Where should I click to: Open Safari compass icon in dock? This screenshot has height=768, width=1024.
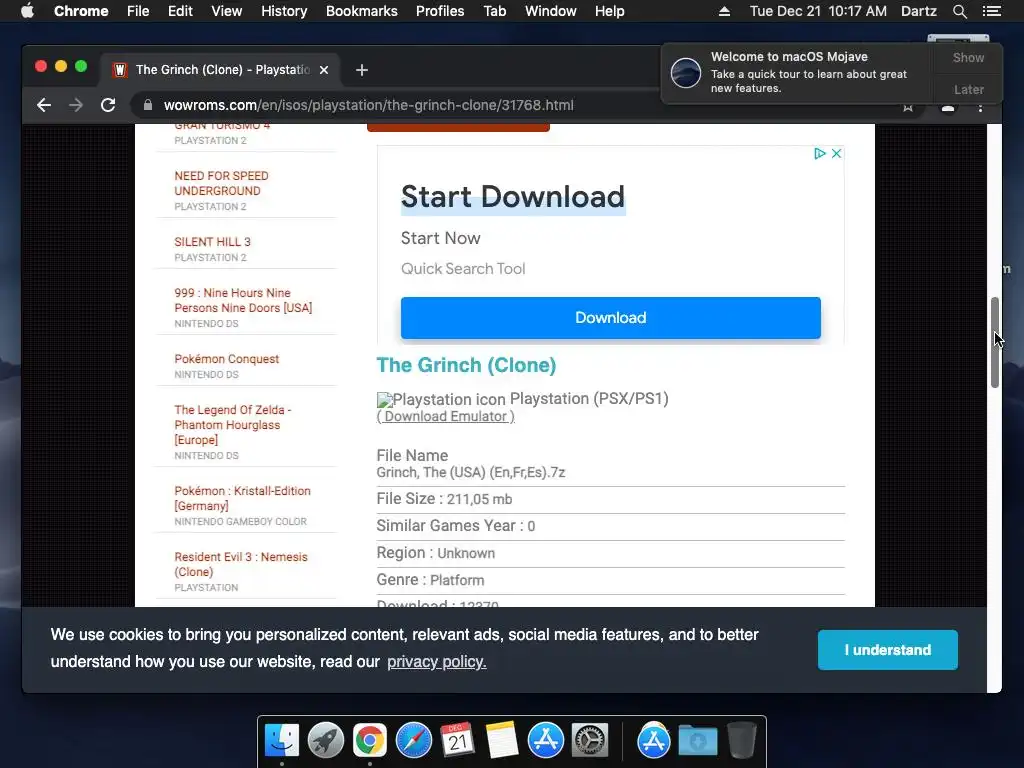coord(413,741)
